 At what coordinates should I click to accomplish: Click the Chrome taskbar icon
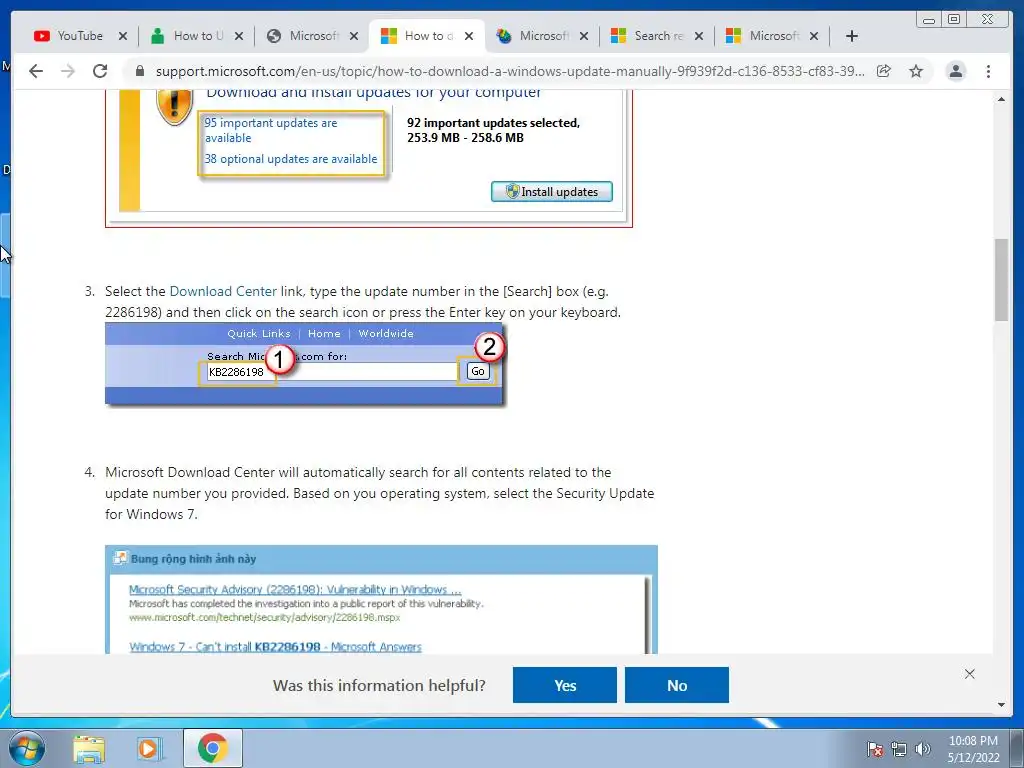pyautogui.click(x=212, y=748)
